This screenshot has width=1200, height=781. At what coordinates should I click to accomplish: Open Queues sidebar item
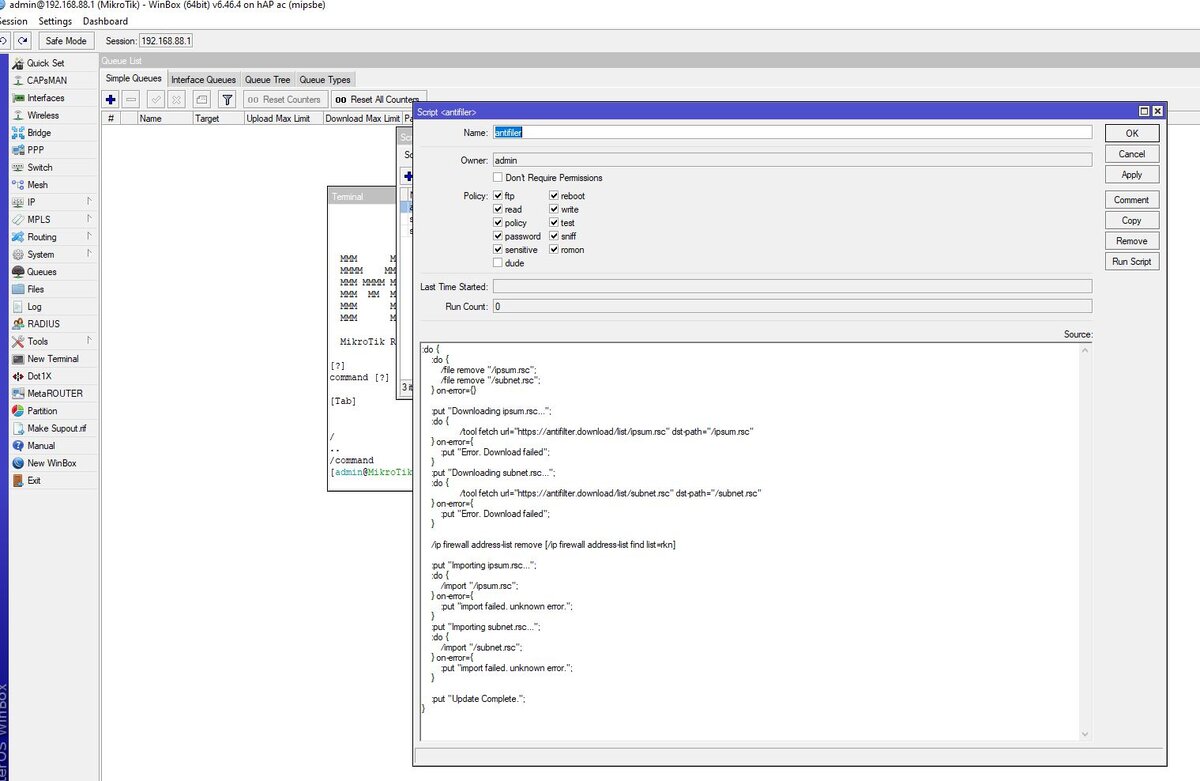[42, 272]
